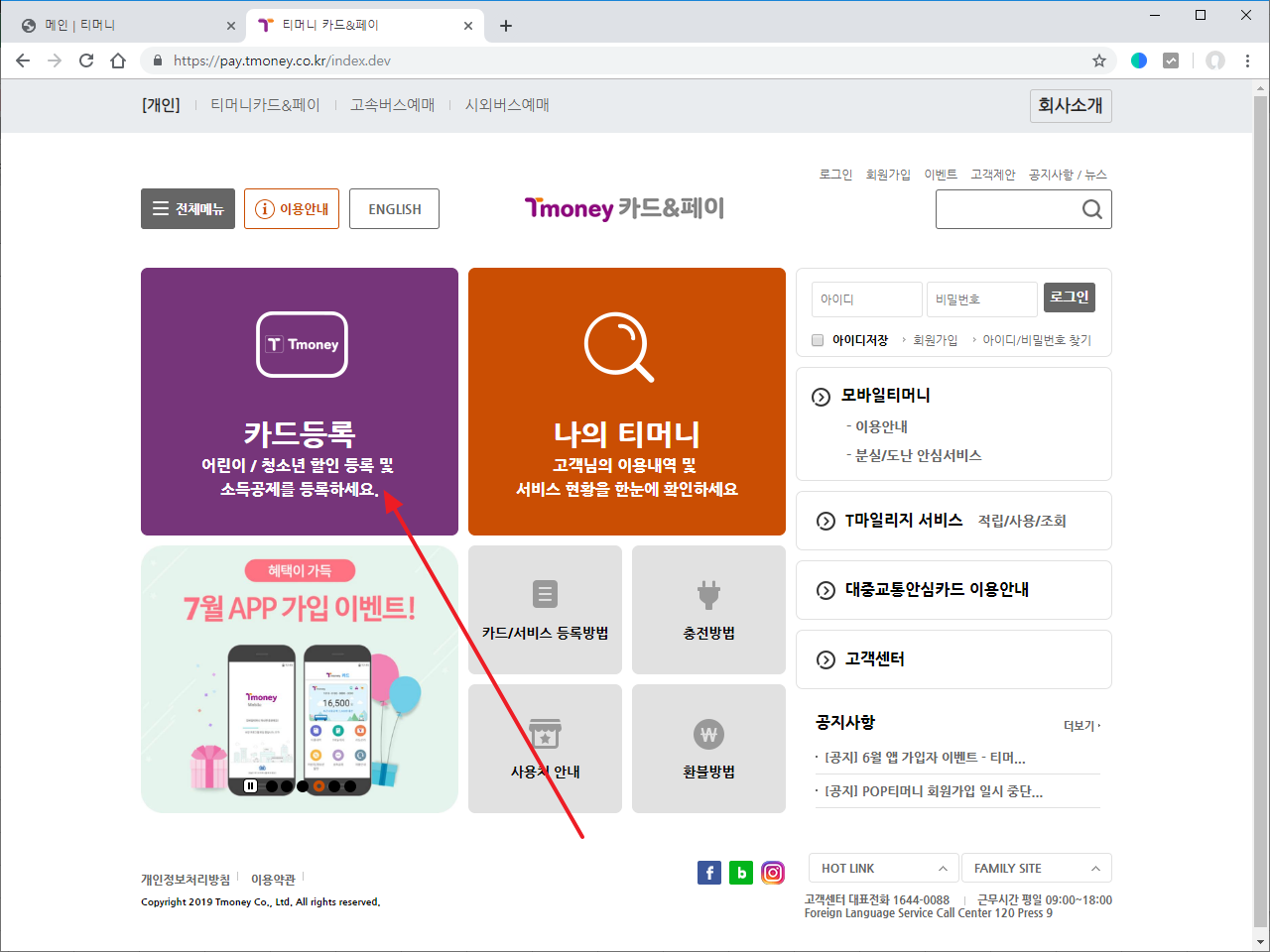Open the Chrome profile avatar icon
Image resolution: width=1270 pixels, height=952 pixels.
coord(1215,60)
